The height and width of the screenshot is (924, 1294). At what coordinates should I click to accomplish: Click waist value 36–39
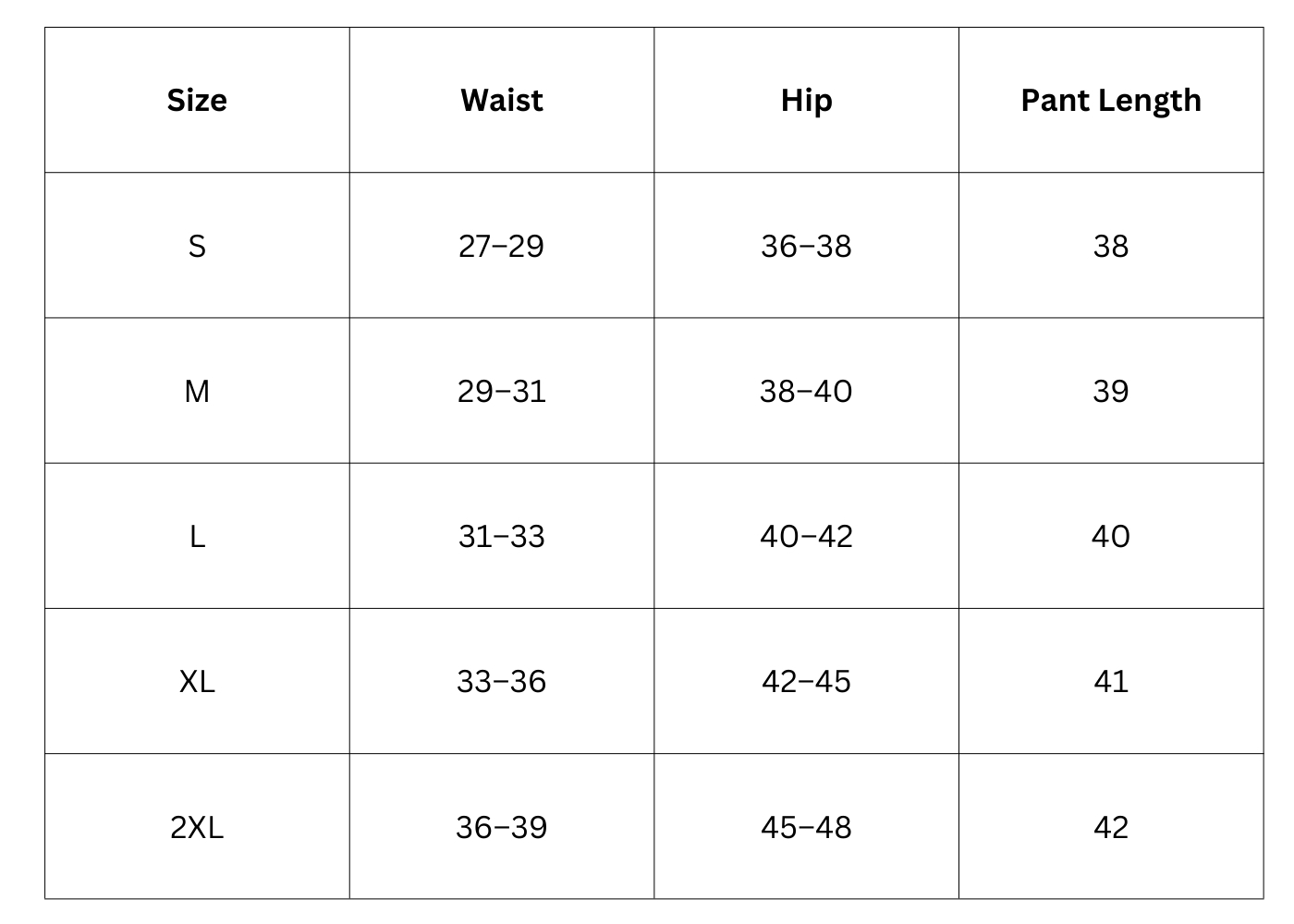502,827
